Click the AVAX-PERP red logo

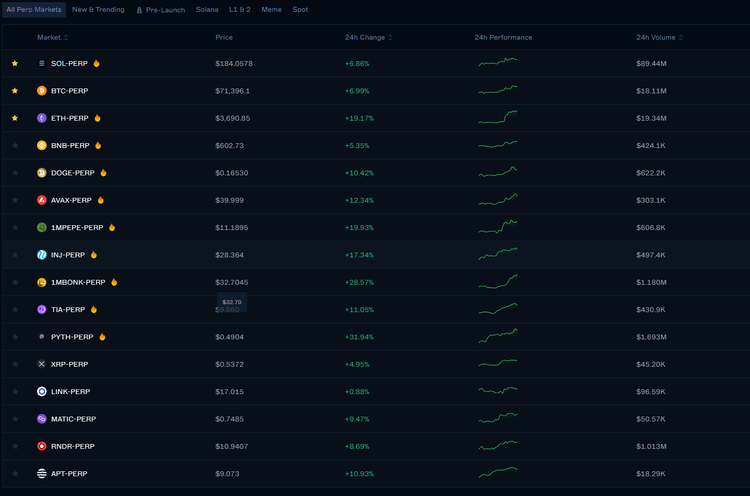tap(42, 200)
